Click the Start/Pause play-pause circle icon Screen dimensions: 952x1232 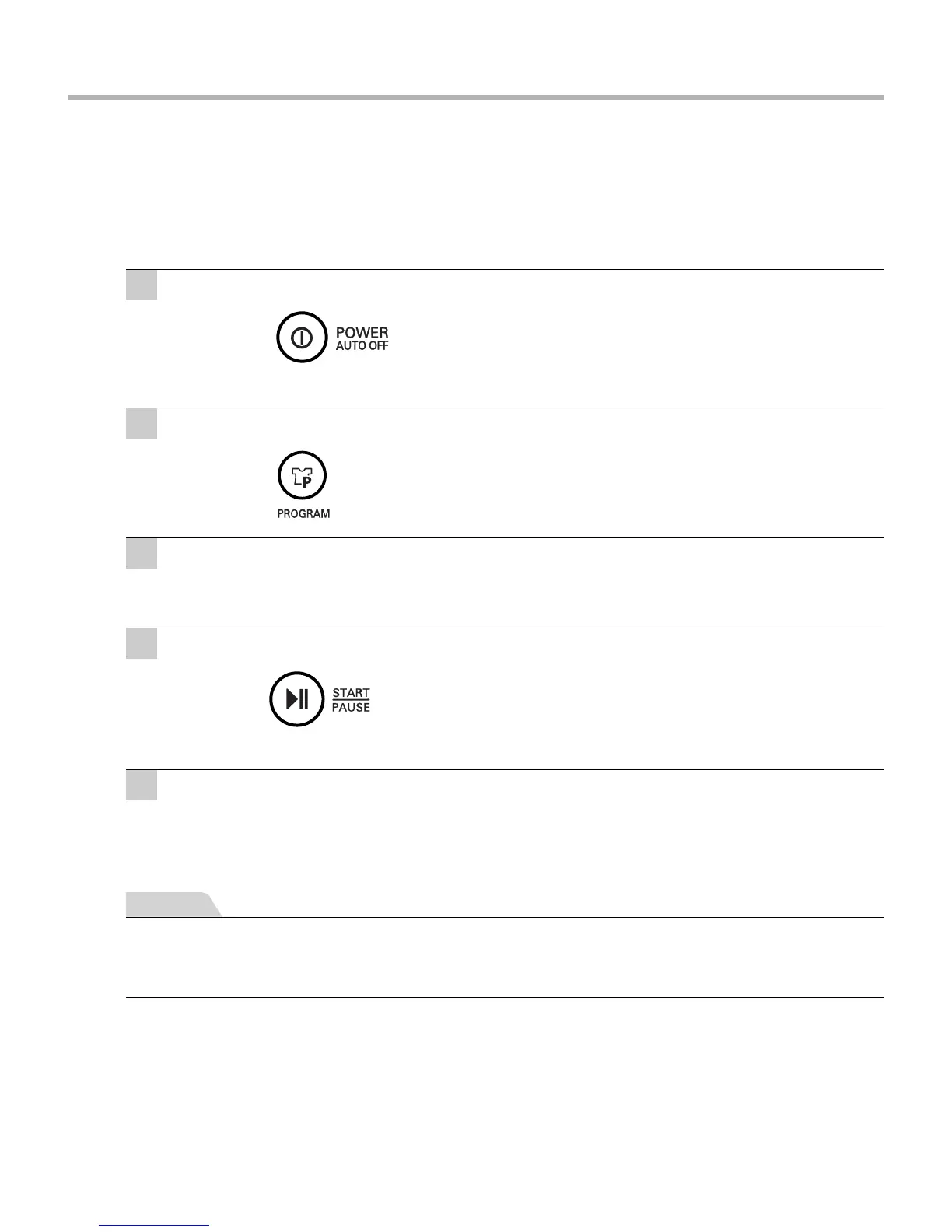point(296,699)
